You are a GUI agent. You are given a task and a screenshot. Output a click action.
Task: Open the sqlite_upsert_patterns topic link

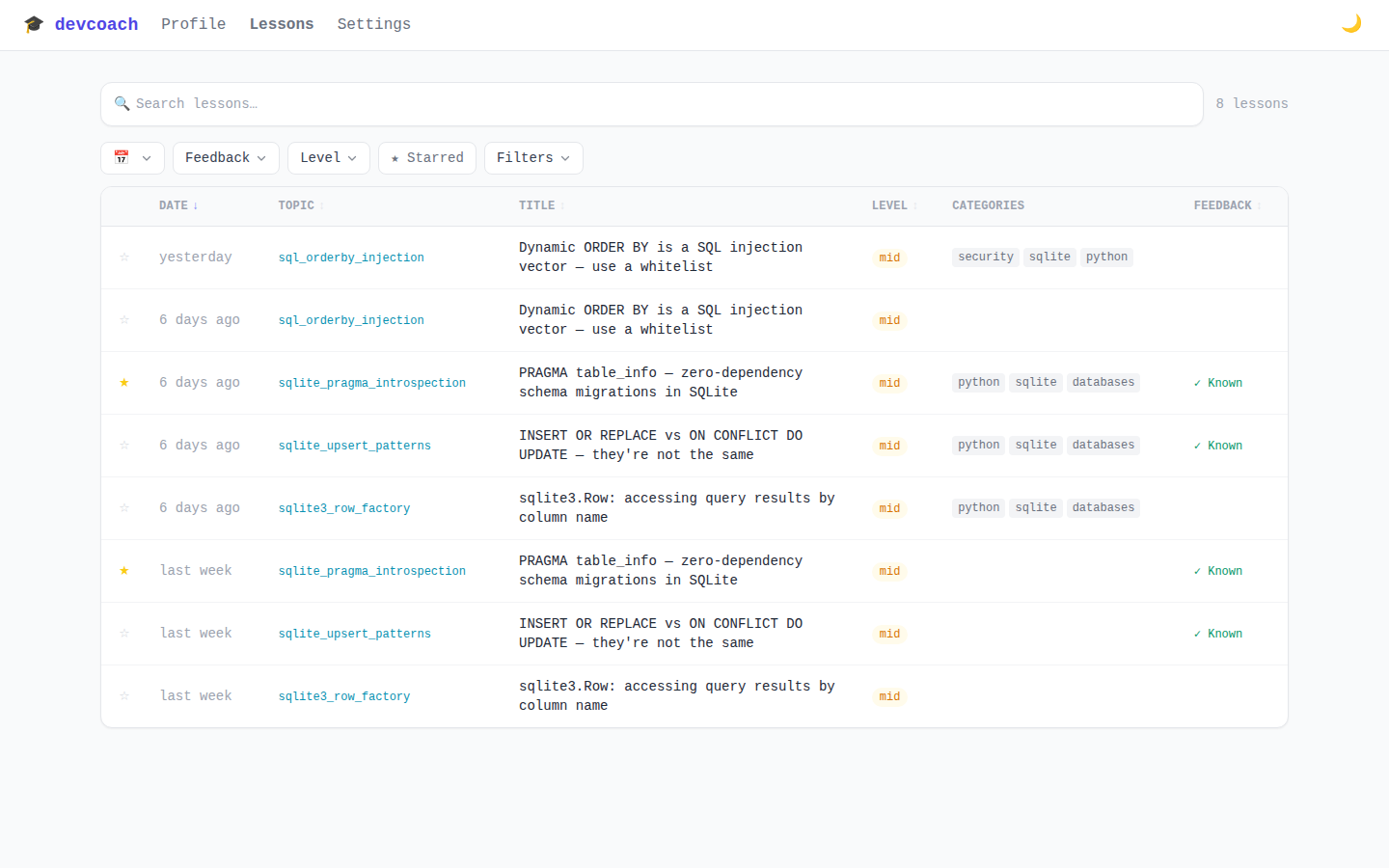click(x=354, y=445)
